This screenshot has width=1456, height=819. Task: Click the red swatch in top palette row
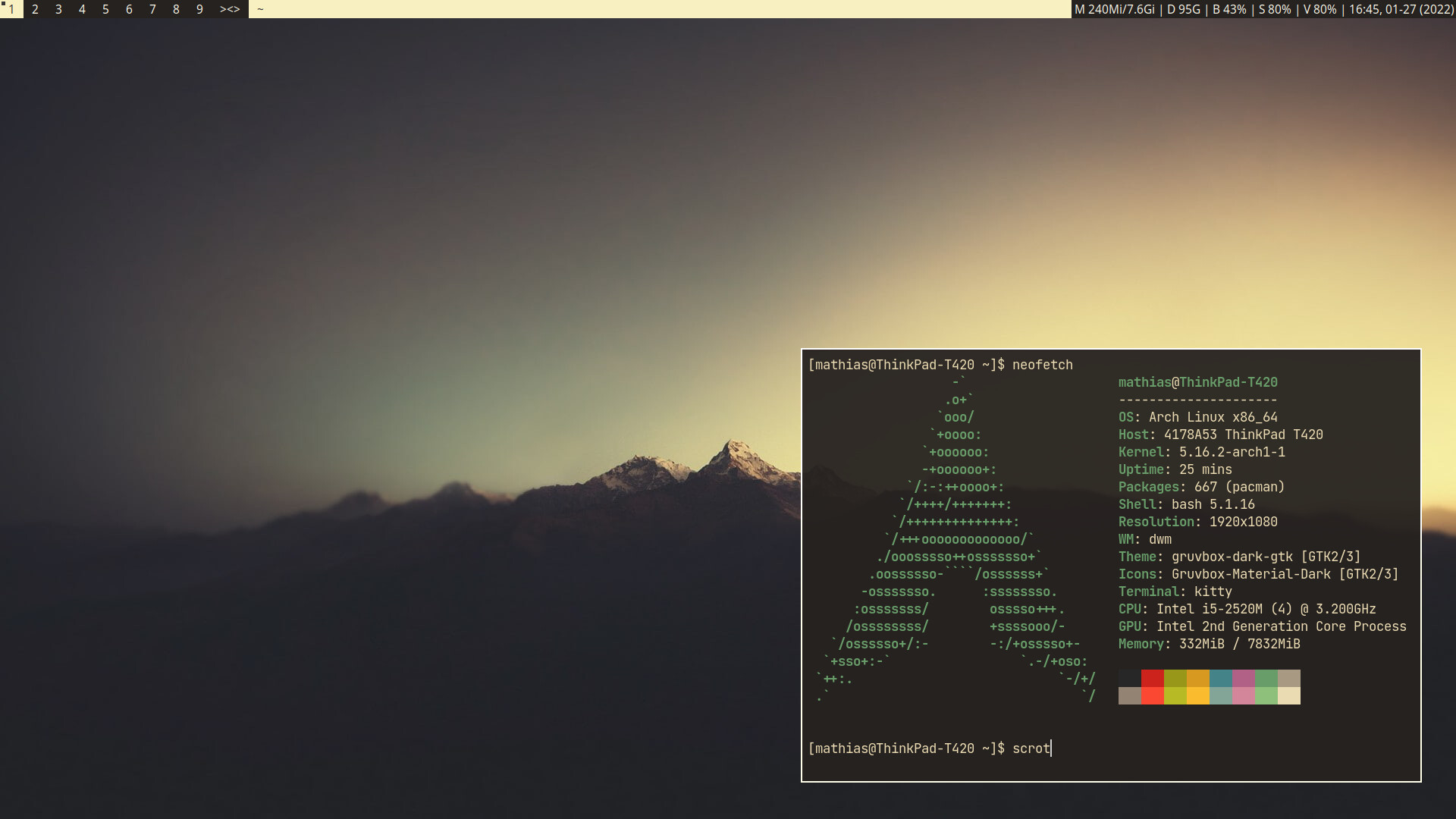(1153, 678)
